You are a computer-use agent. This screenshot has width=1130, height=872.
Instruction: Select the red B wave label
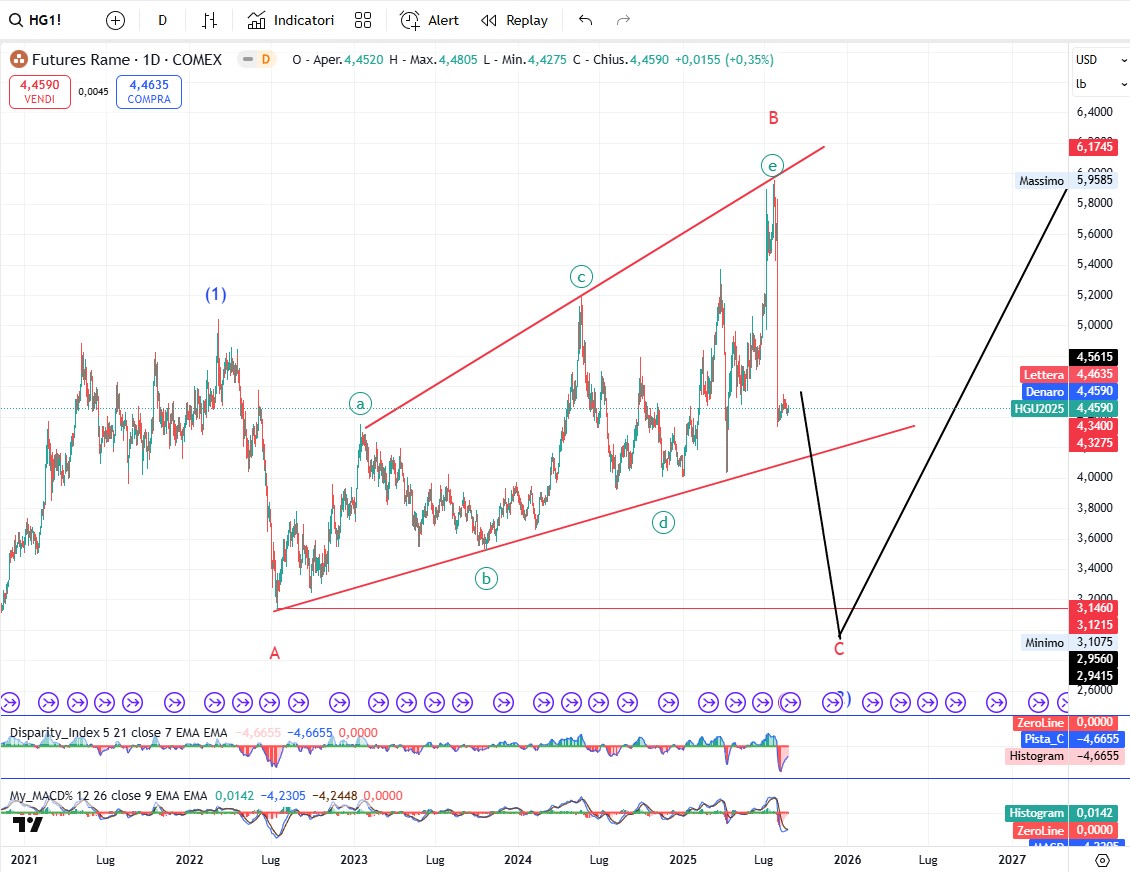(x=773, y=118)
